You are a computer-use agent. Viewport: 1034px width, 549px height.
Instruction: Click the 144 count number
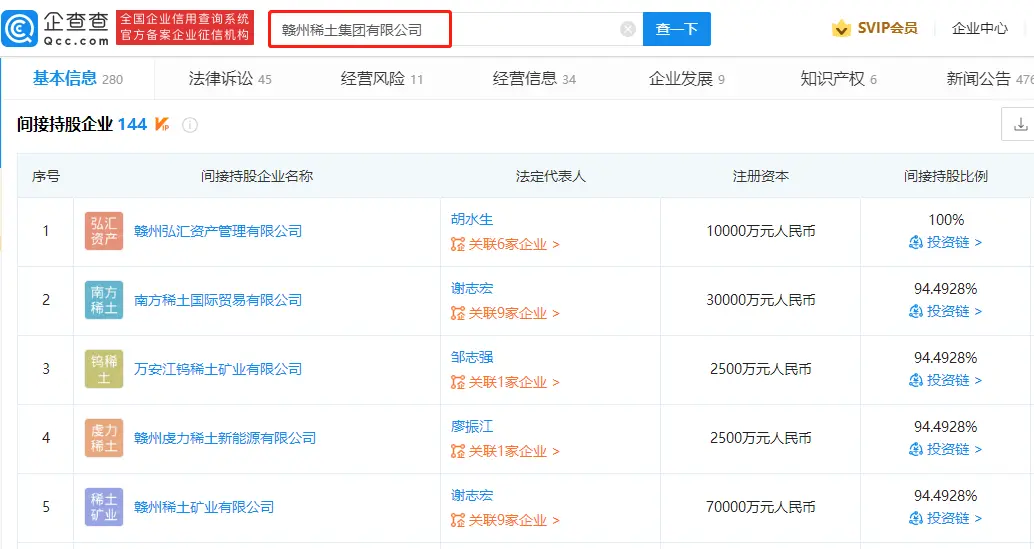[132, 124]
